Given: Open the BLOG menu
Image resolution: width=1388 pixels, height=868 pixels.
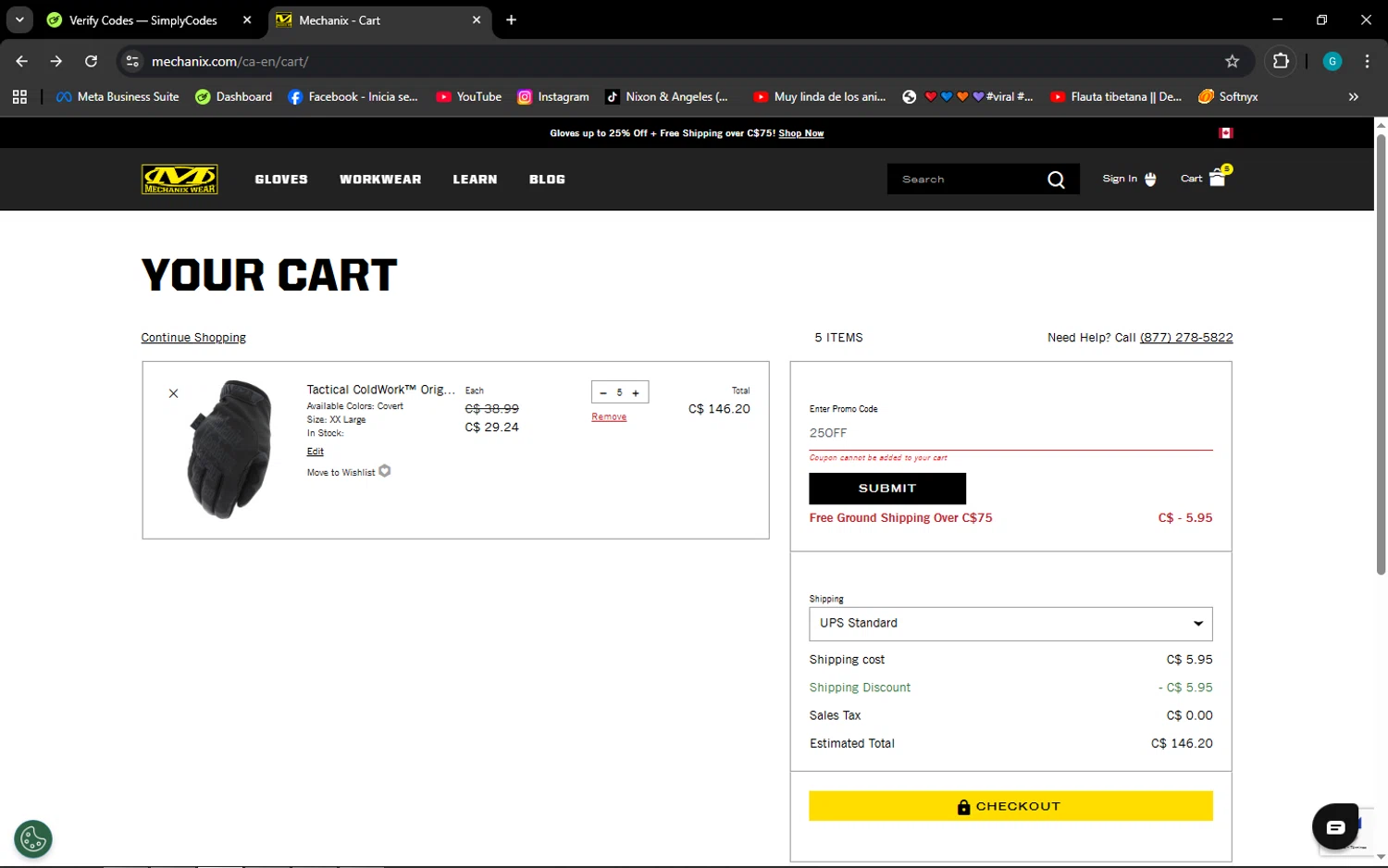Looking at the screenshot, I should (x=547, y=180).
